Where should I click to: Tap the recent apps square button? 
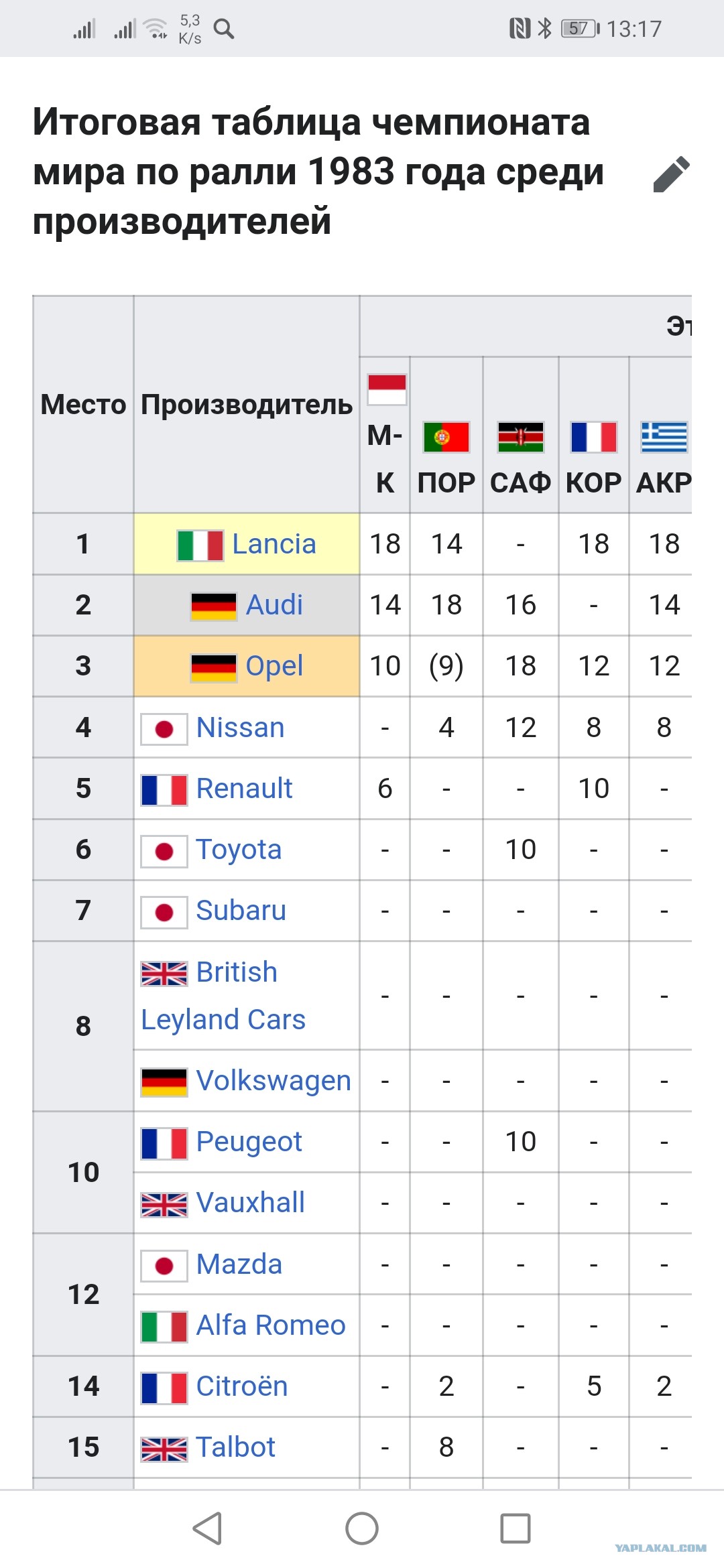point(516,1528)
